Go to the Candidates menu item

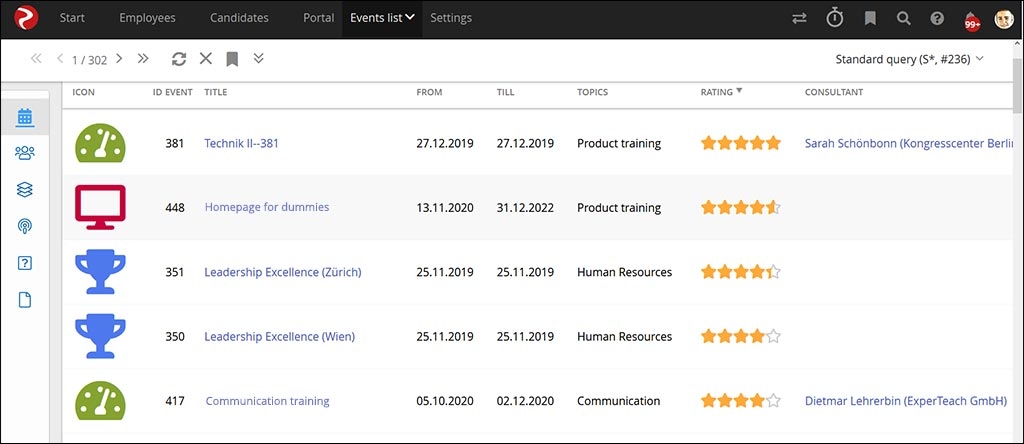coord(239,18)
